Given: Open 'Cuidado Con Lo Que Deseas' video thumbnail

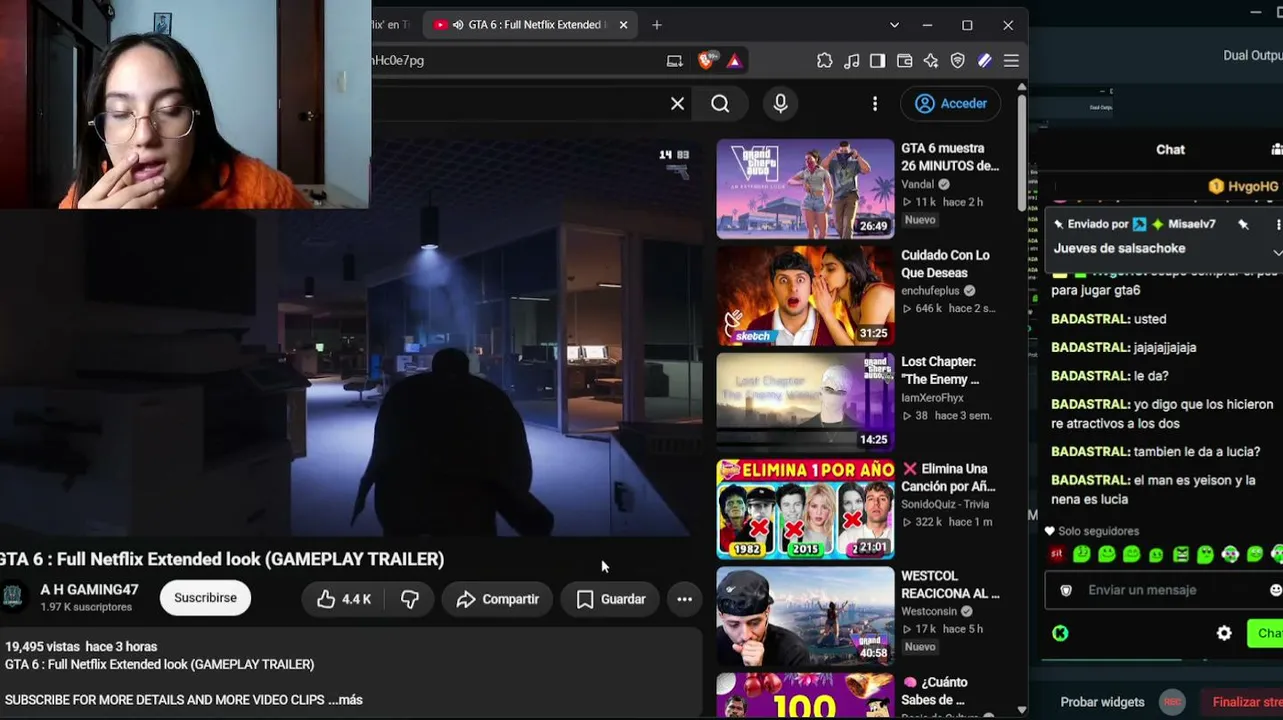Looking at the screenshot, I should click(805, 295).
